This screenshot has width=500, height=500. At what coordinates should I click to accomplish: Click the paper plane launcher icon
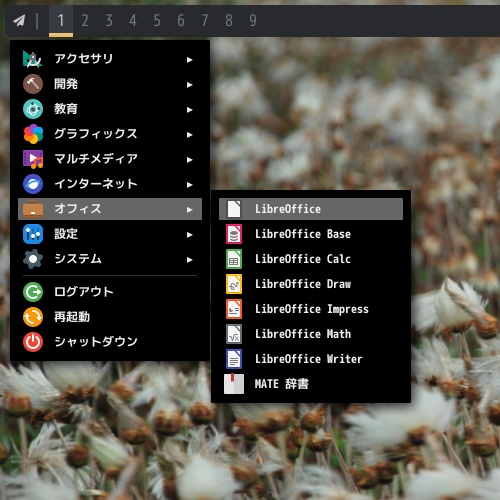(x=19, y=21)
